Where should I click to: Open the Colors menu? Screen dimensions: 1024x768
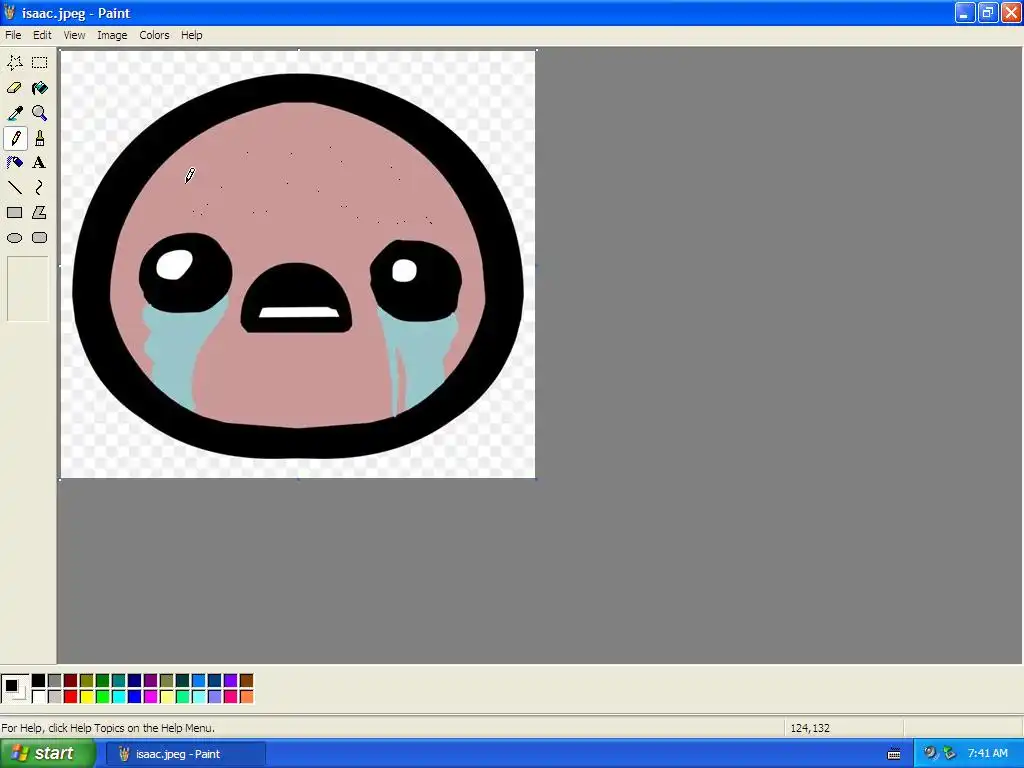pyautogui.click(x=154, y=35)
